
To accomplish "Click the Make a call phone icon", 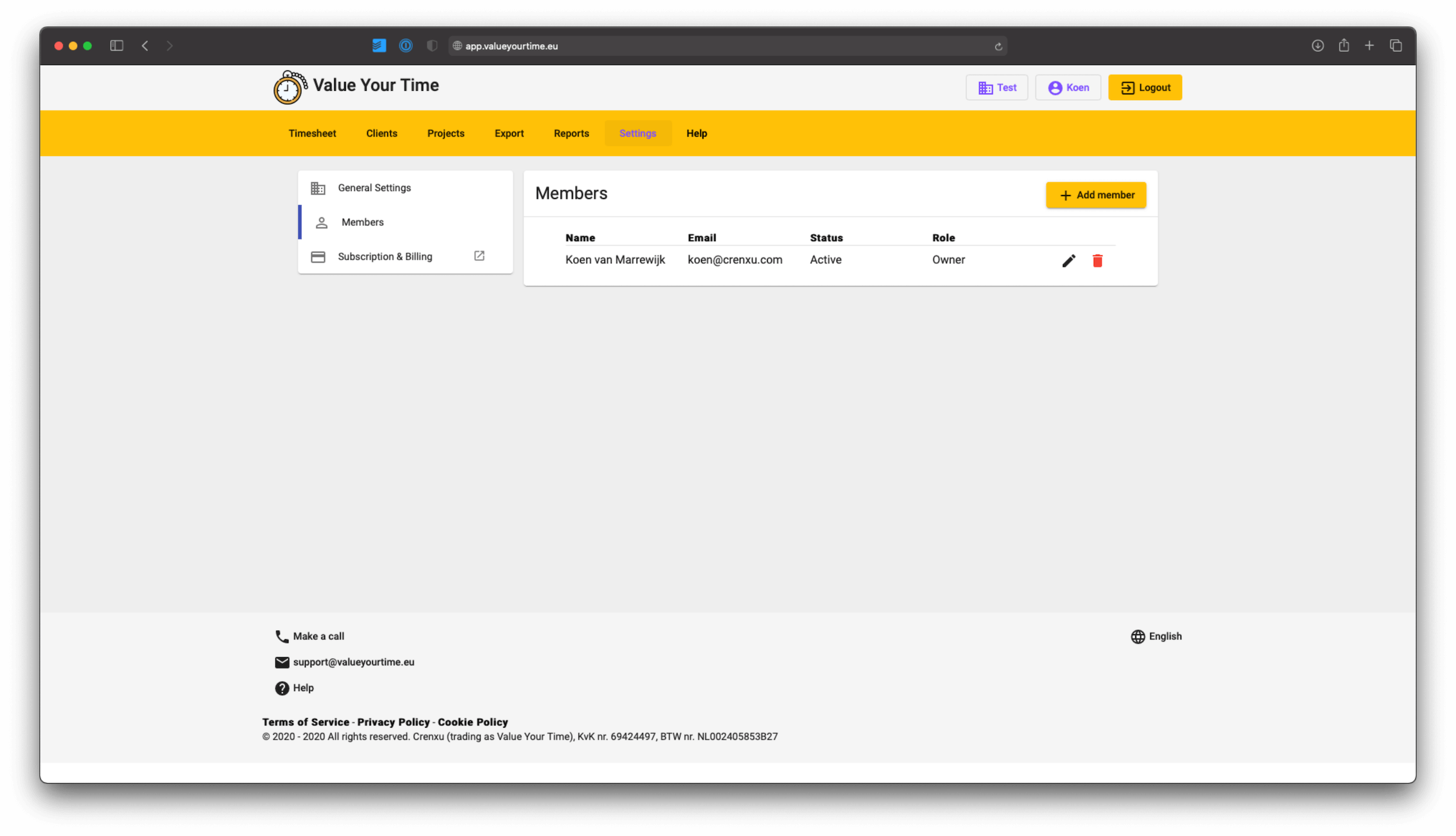I will coord(281,636).
